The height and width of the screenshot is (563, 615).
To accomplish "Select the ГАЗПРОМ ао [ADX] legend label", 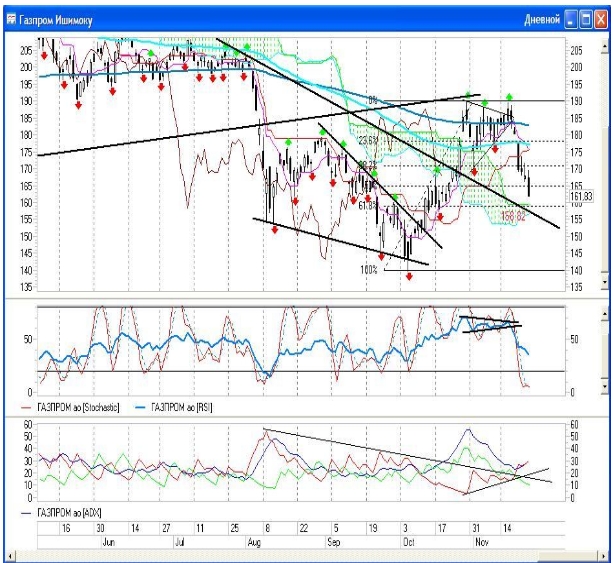I will (69, 513).
